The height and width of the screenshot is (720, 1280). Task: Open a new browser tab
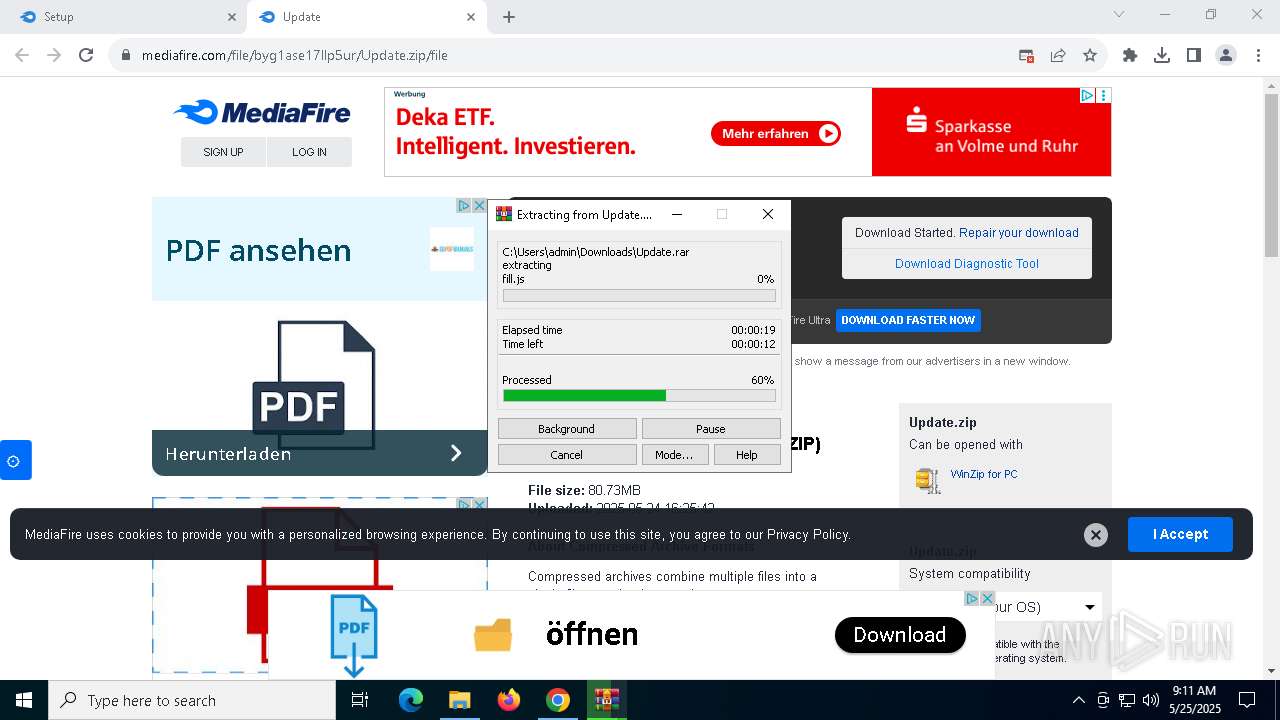pyautogui.click(x=509, y=17)
